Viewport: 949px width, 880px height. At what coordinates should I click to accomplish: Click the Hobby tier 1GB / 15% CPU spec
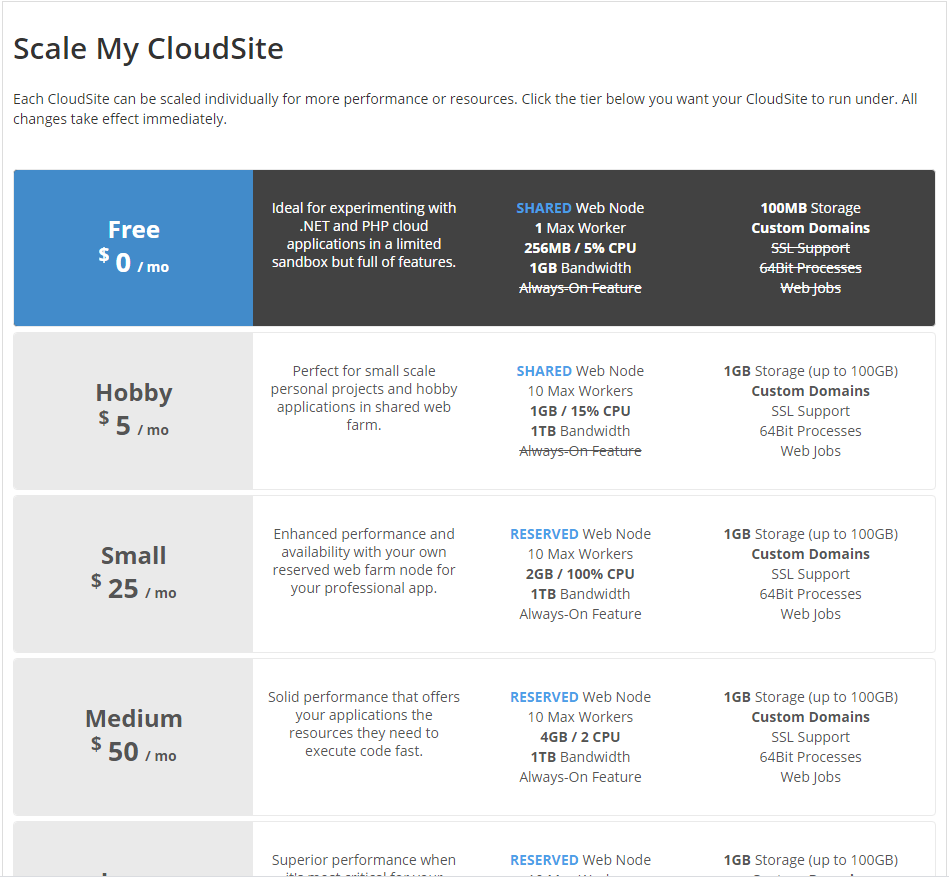coord(580,411)
